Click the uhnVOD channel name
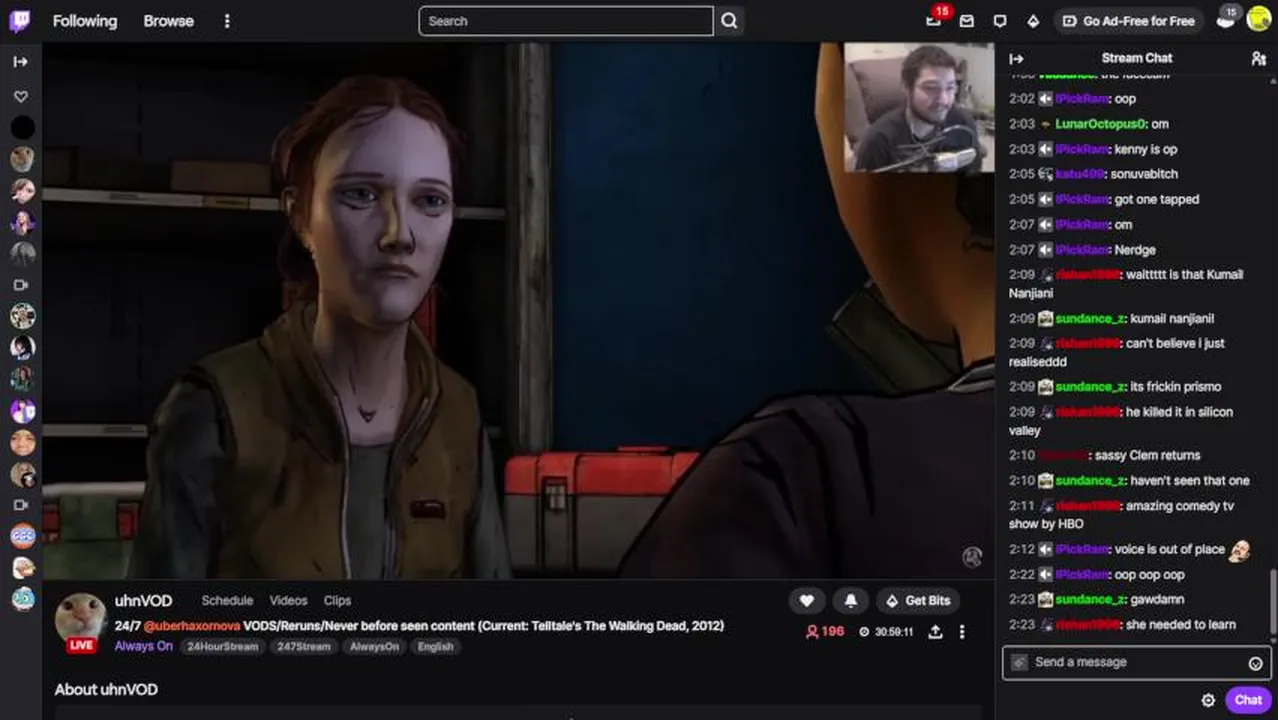 coord(143,601)
